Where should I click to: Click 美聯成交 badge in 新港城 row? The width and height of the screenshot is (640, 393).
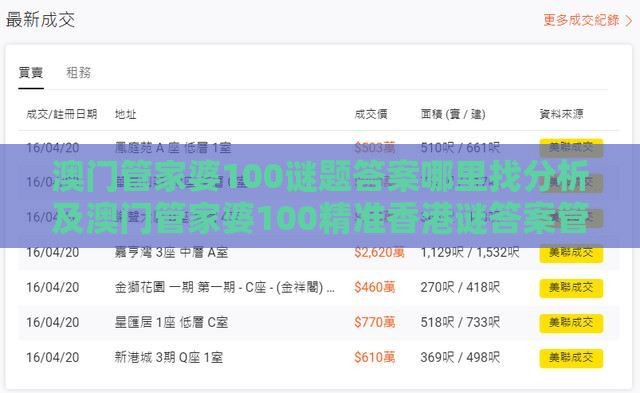pos(571,358)
